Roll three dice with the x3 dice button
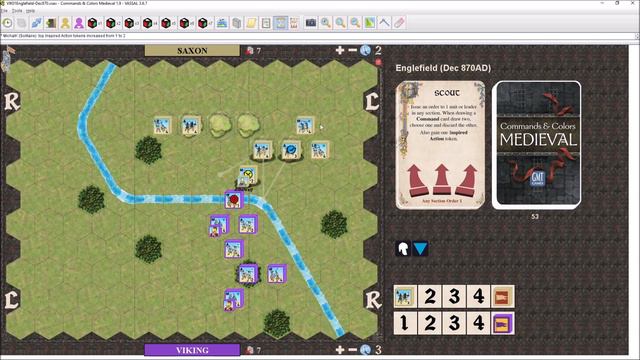This screenshot has height=360, width=640. click(131, 23)
